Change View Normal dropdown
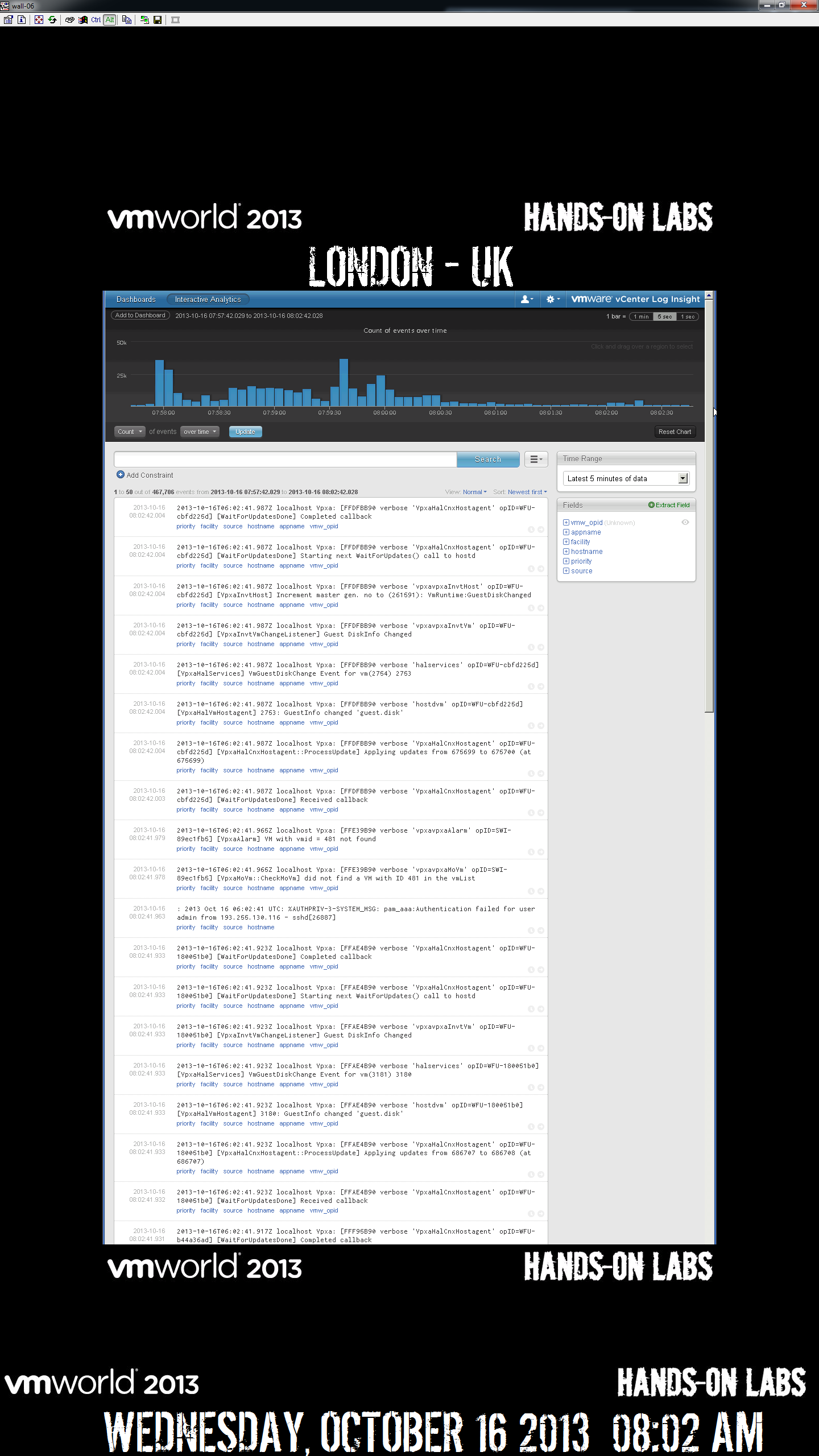The height and width of the screenshot is (1456, 819). point(474,492)
